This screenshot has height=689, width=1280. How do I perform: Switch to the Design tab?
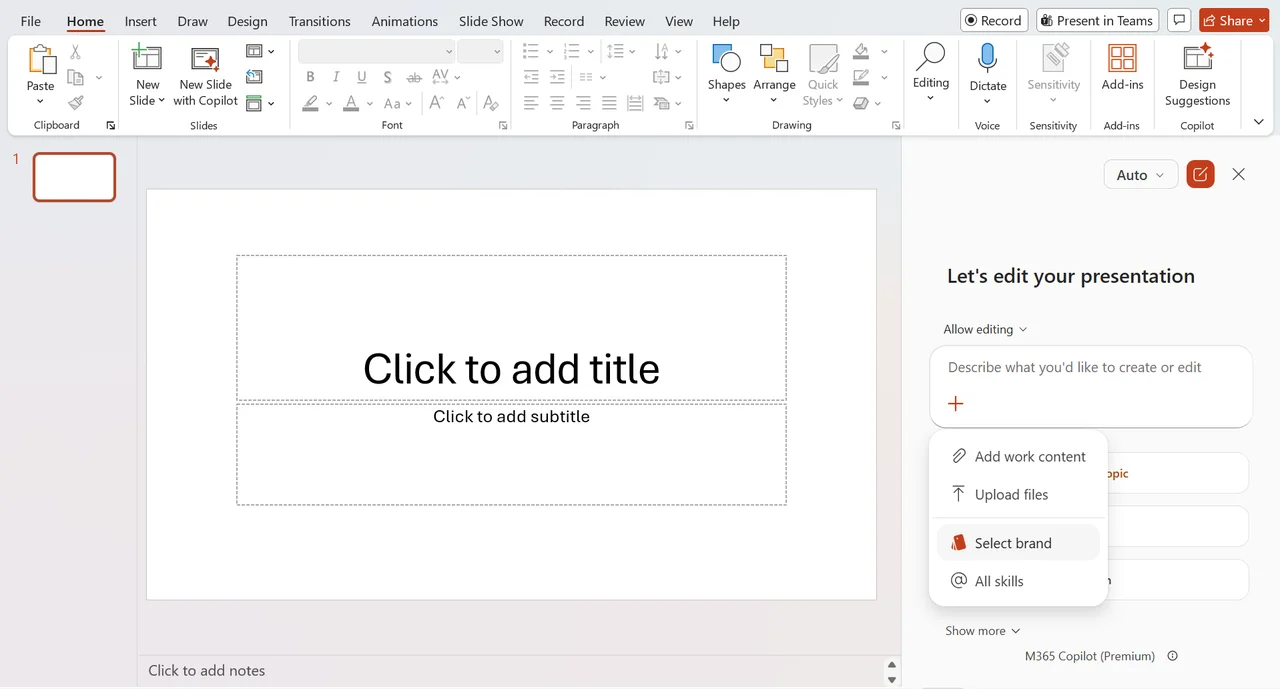pos(247,21)
